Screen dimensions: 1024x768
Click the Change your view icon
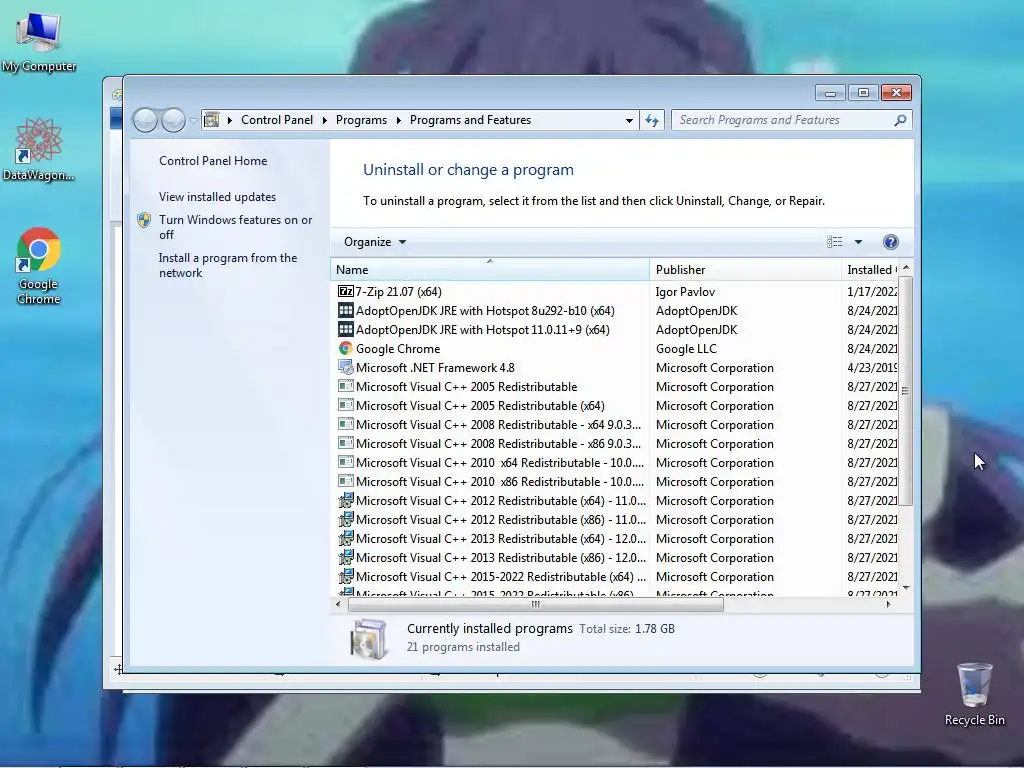[x=835, y=242]
